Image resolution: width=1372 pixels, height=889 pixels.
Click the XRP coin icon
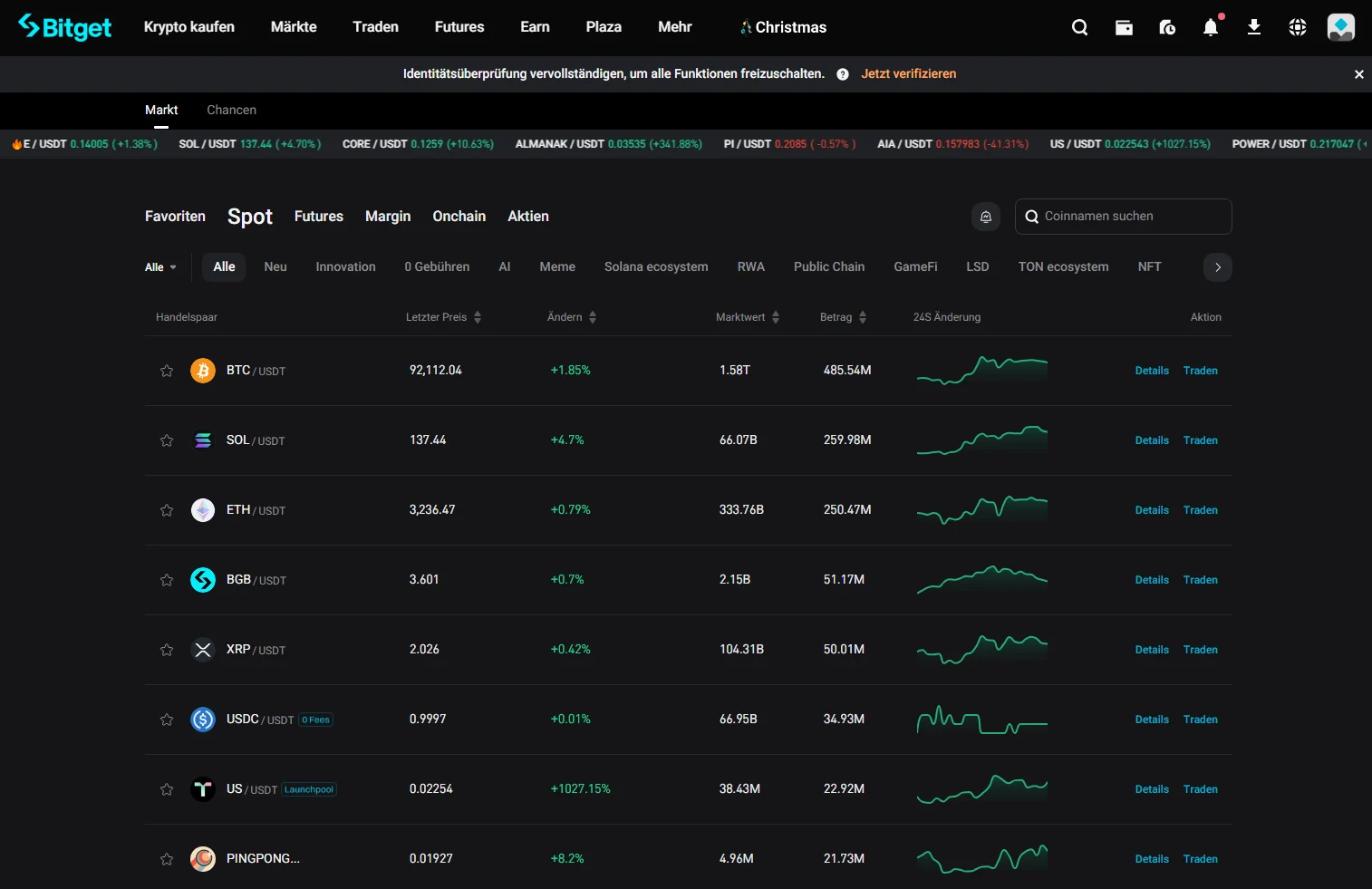[203, 650]
